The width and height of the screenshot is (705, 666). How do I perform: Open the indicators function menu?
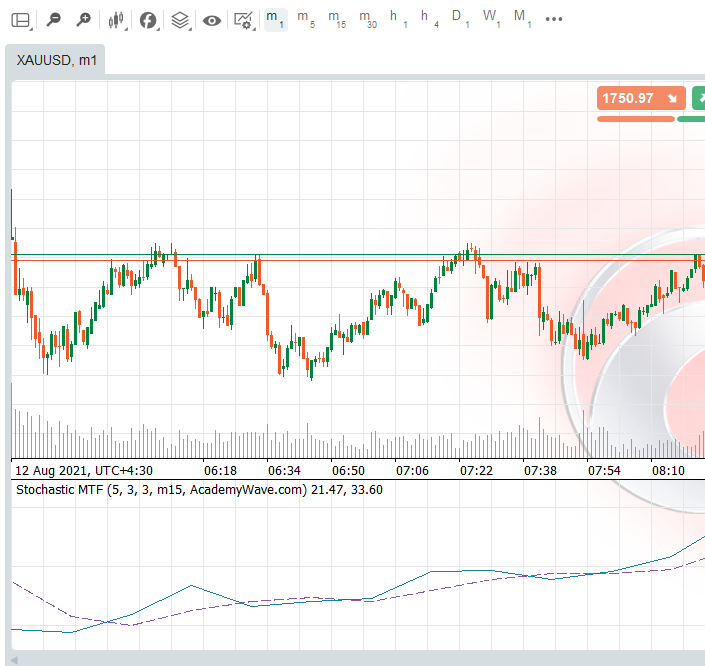tap(148, 20)
